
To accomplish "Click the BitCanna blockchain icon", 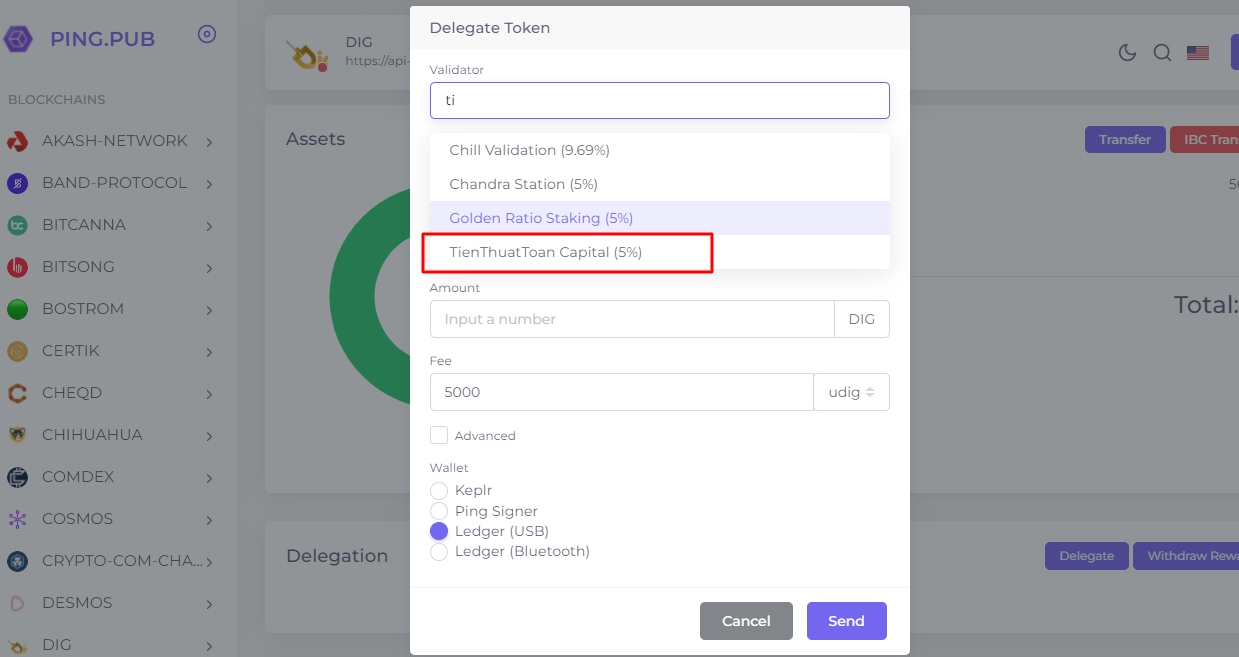I will (17, 225).
